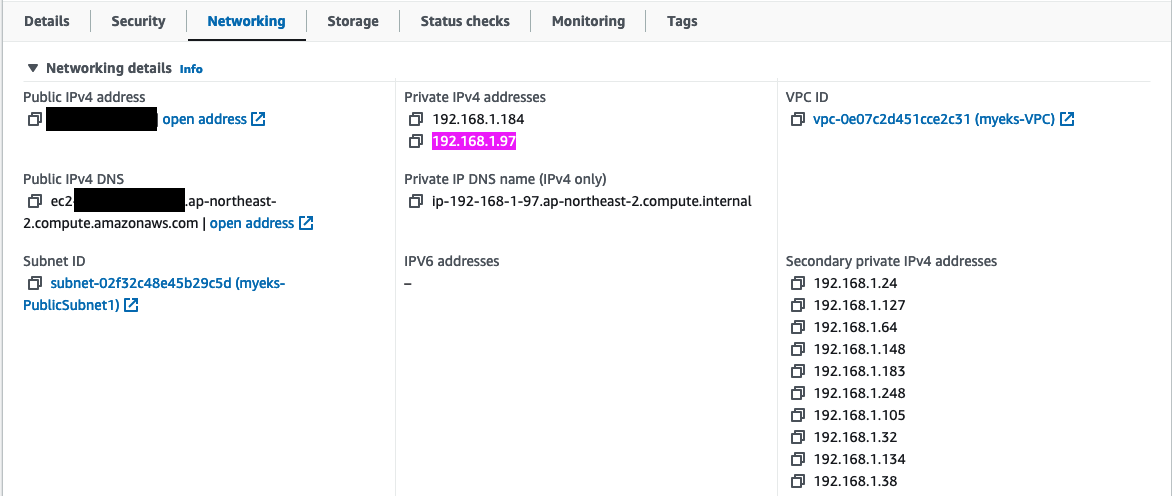Screen dimensions: 1172x496
Task: Open the Info link for Networking details
Action: [x=191, y=70]
